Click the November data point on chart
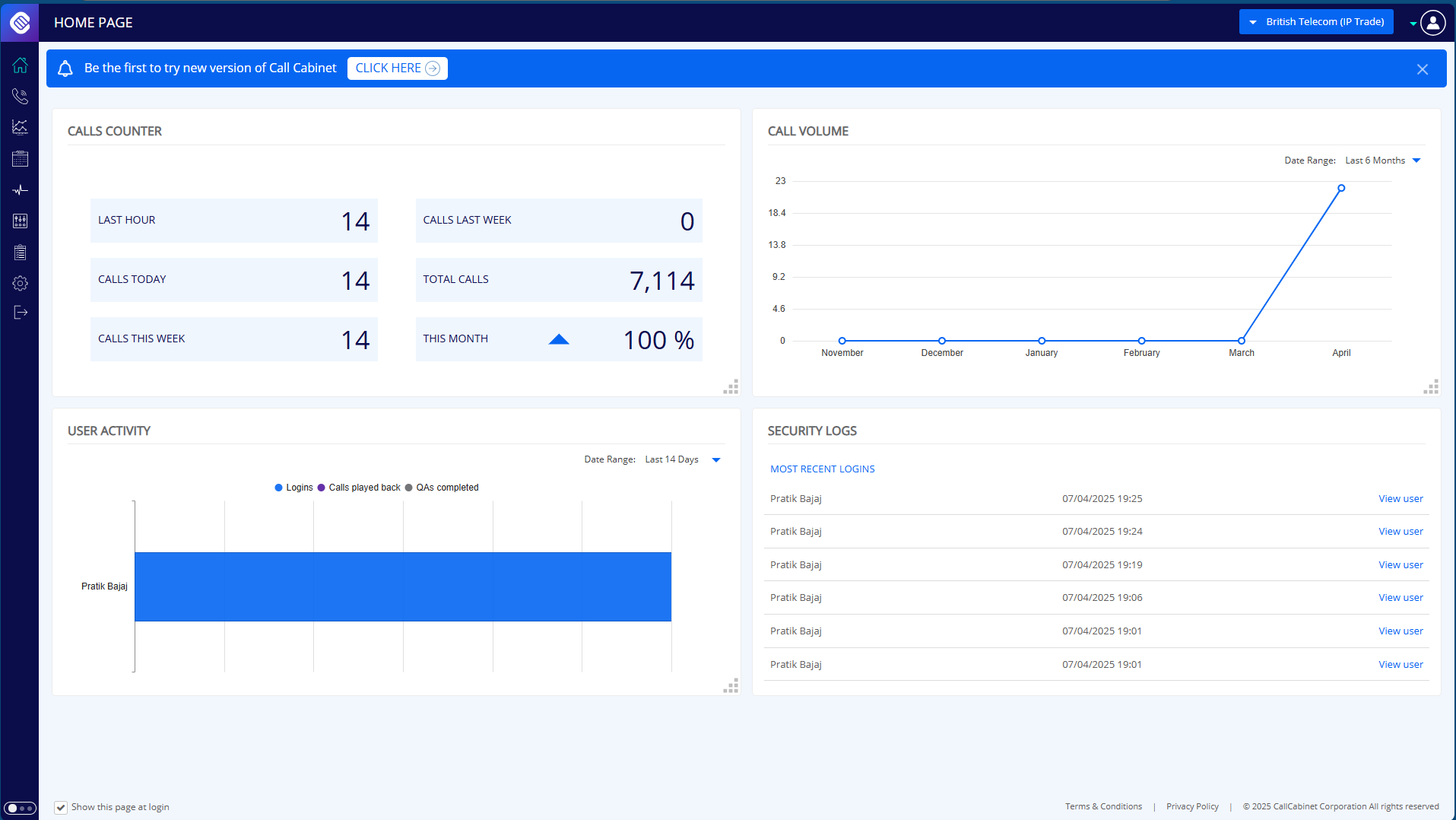This screenshot has width=1456, height=820. point(842,341)
